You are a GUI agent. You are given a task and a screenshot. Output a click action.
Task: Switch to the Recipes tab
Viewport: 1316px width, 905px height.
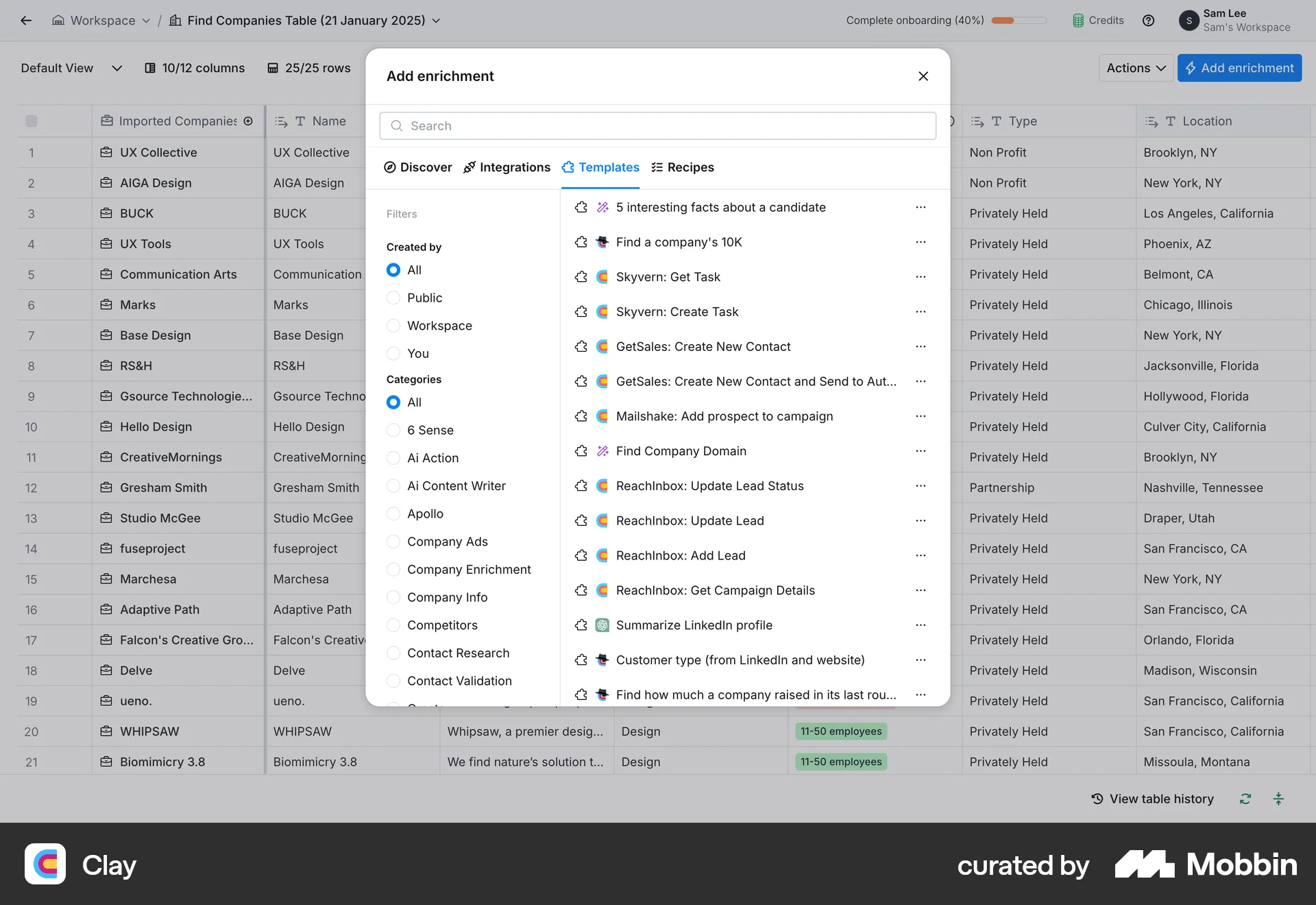[x=683, y=167]
